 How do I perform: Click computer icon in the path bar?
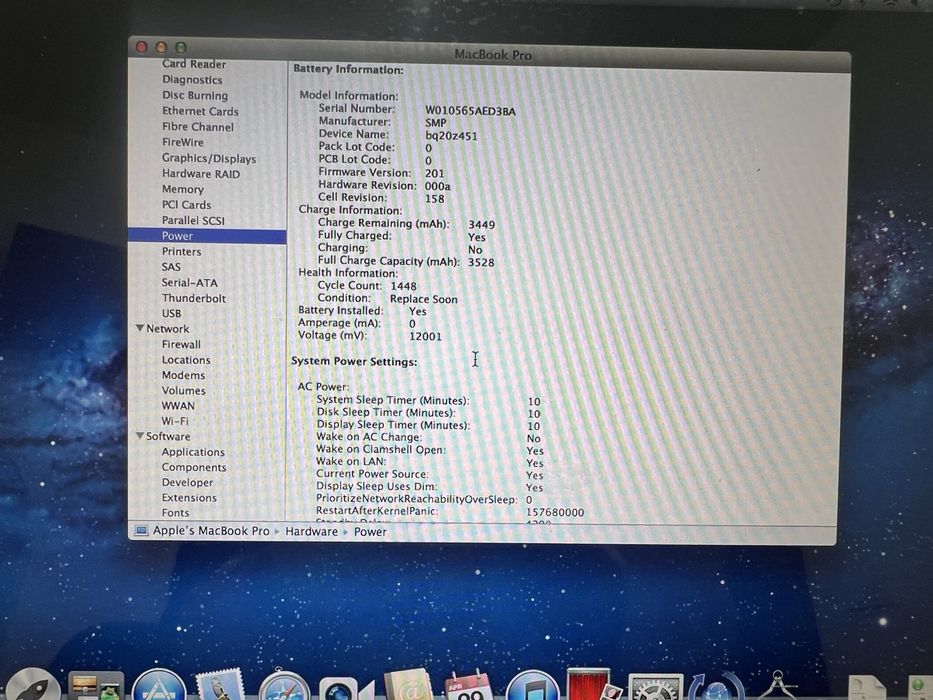click(141, 531)
